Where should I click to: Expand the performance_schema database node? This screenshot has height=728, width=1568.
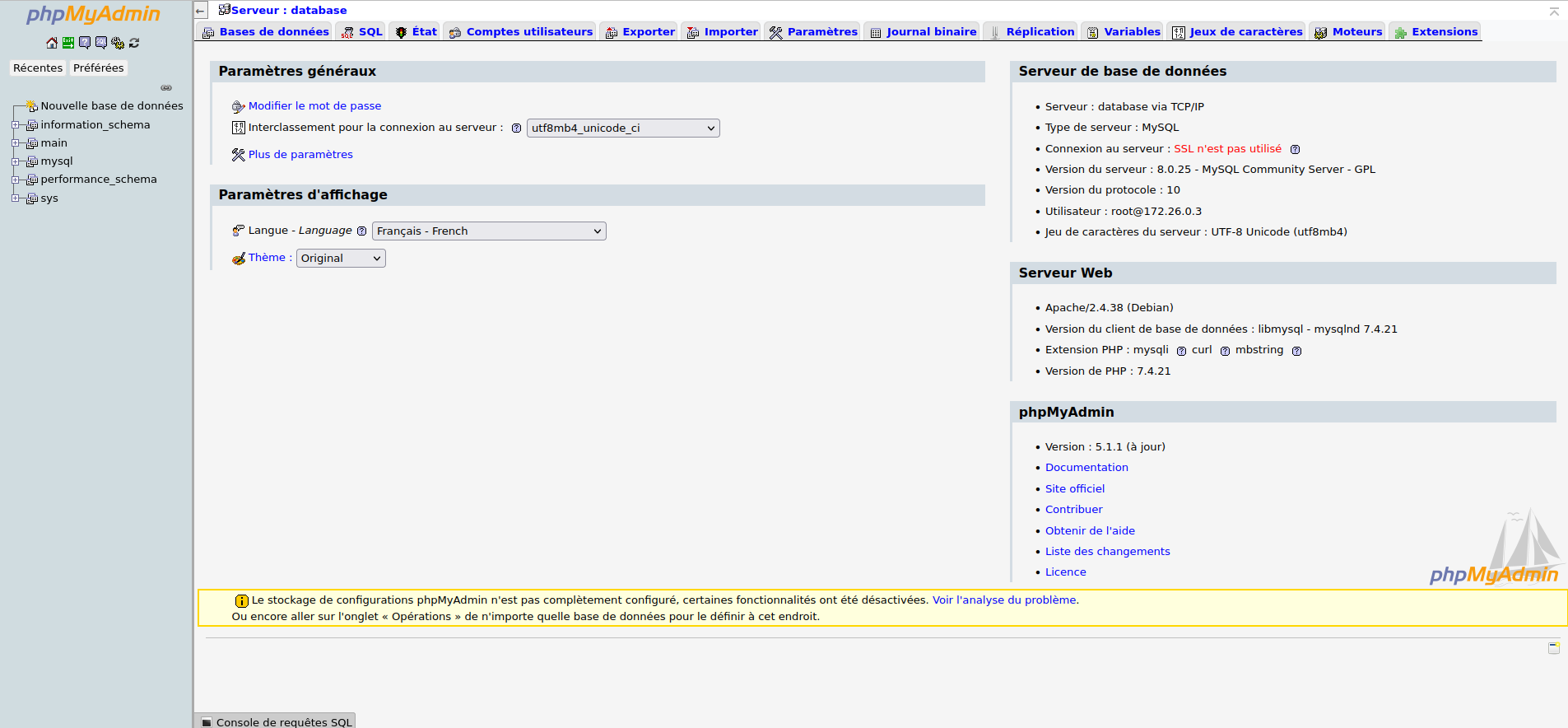tap(15, 180)
